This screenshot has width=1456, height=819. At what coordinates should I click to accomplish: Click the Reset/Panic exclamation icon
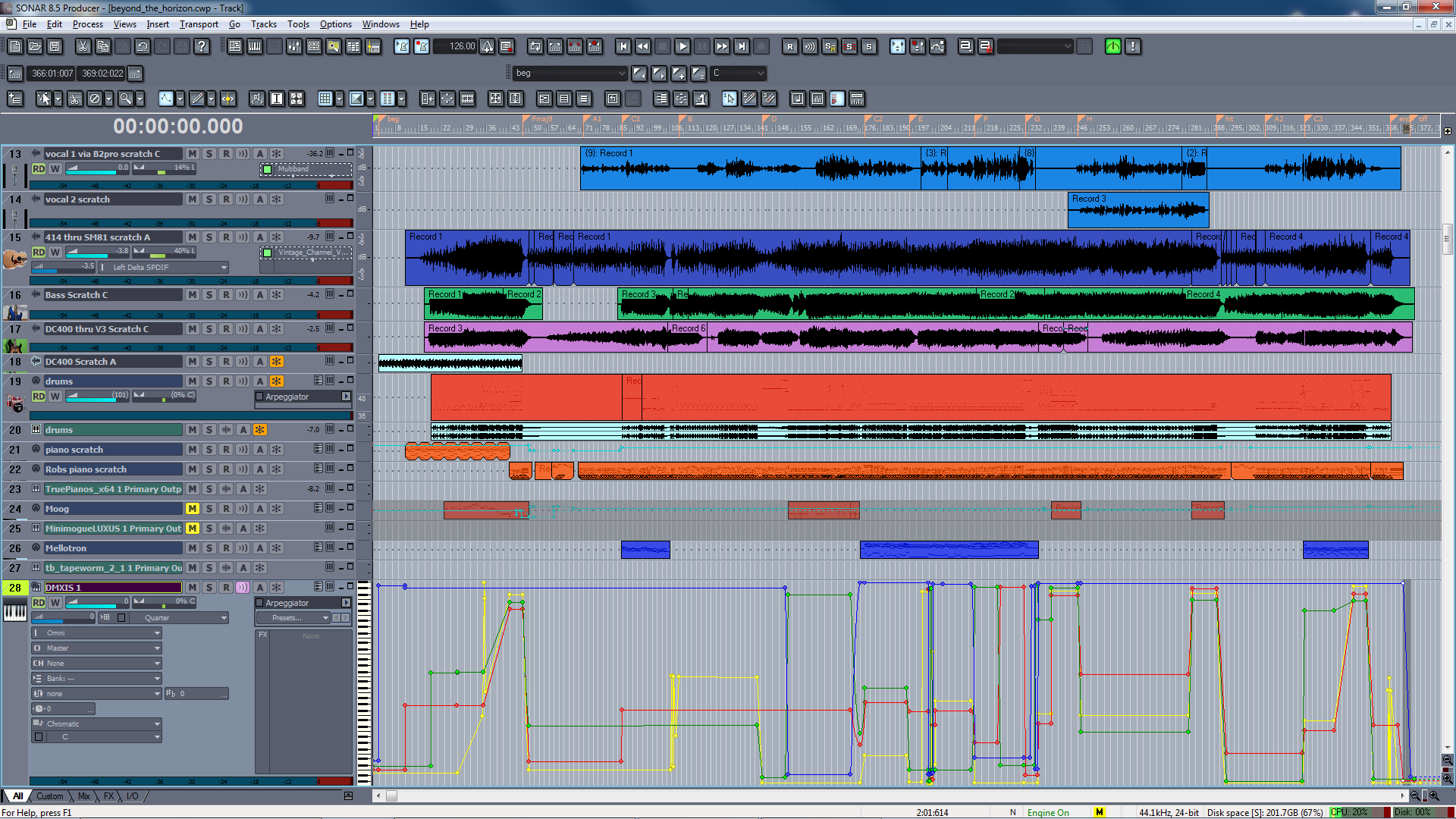1133,46
